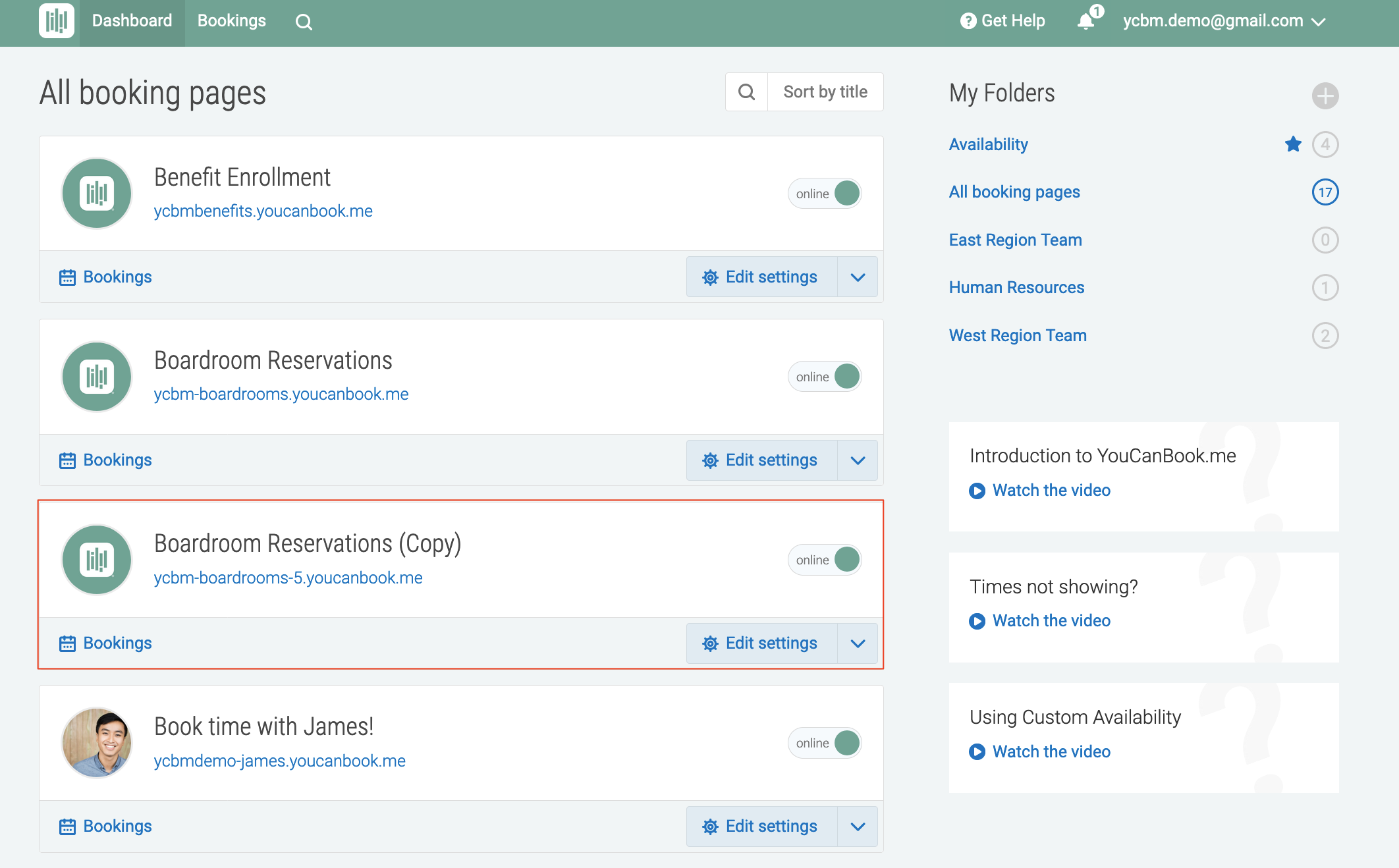Click Edit settings for Boardroom Reservations
This screenshot has height=868, width=1399.
click(762, 460)
